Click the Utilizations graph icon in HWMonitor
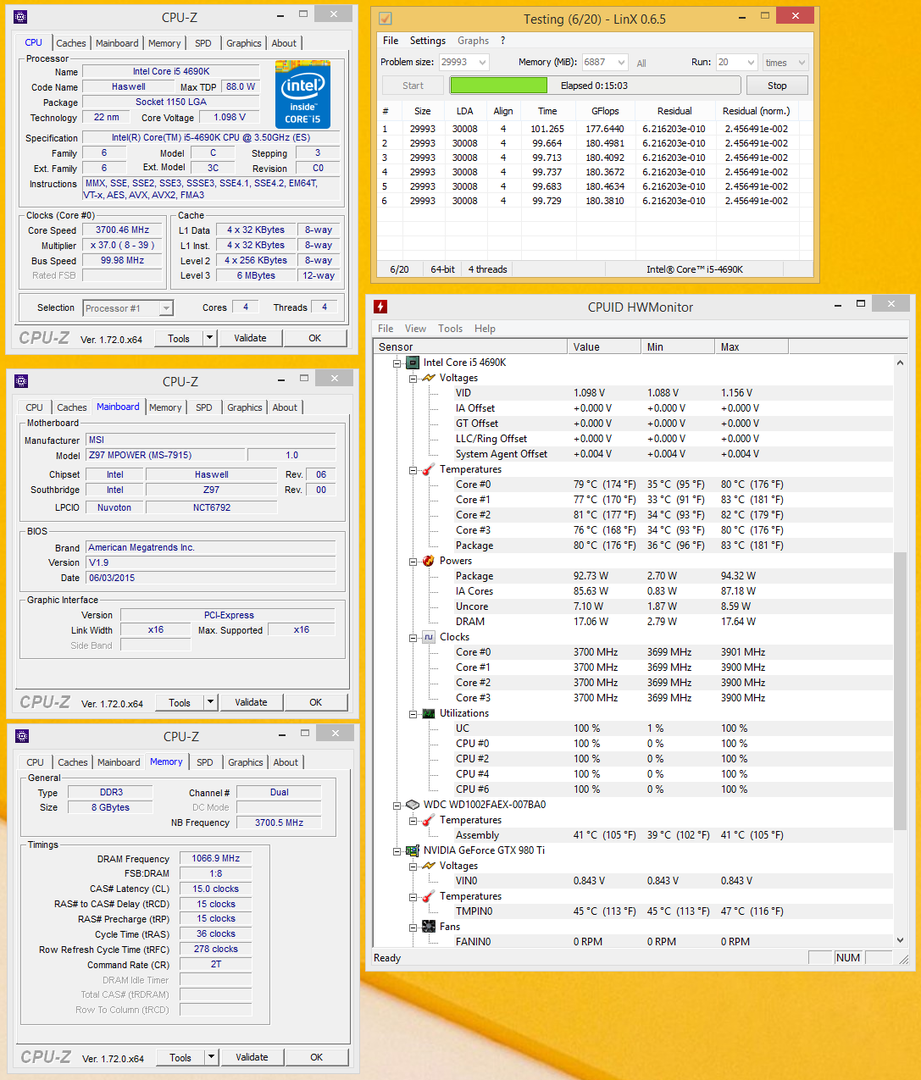 pos(428,713)
